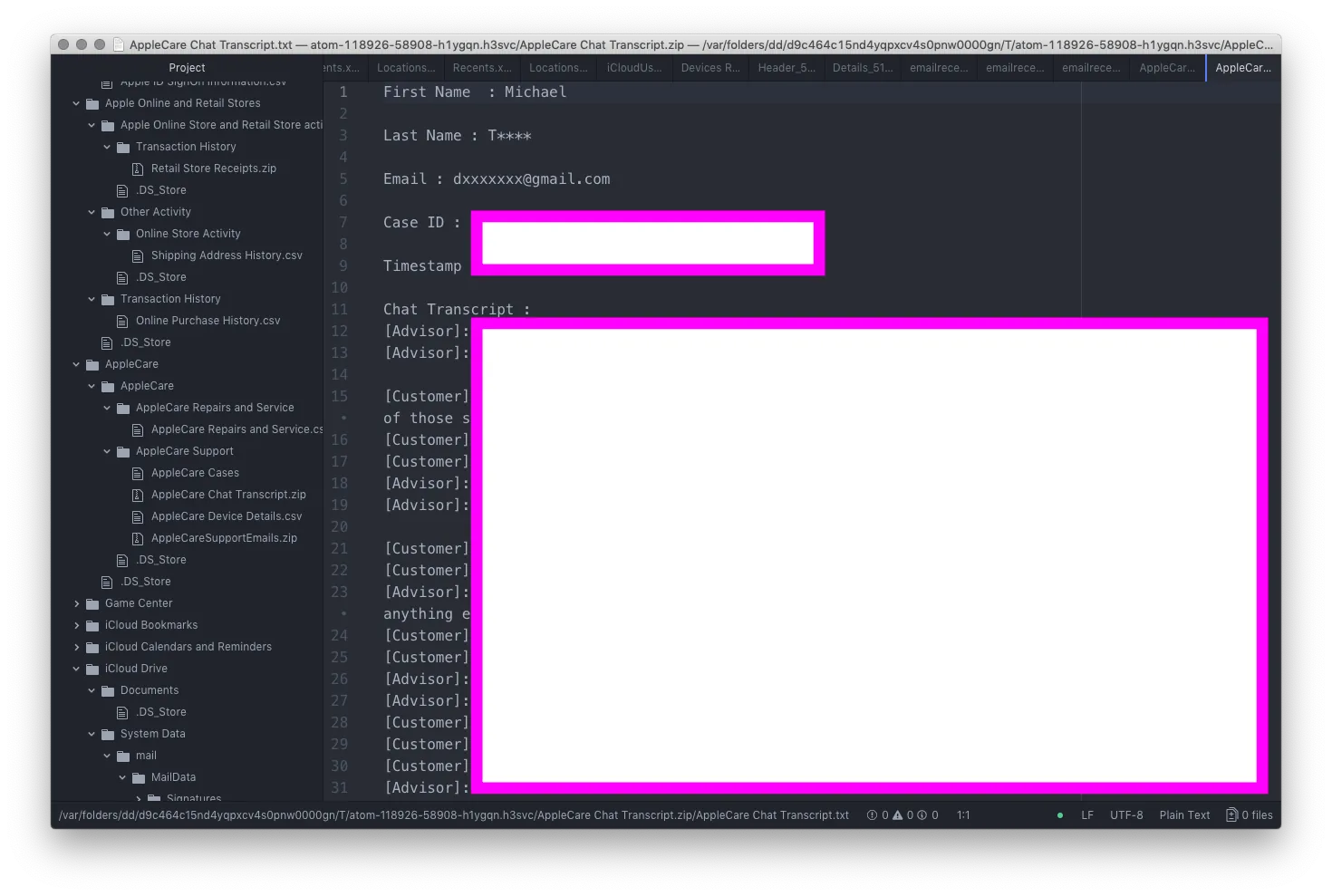This screenshot has width=1332, height=896.
Task: Switch to the Recents.x... tab
Action: pyautogui.click(x=482, y=68)
